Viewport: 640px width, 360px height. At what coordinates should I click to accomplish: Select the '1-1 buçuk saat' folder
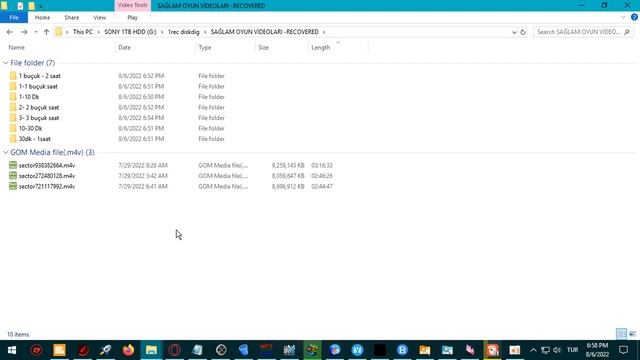[x=38, y=87]
